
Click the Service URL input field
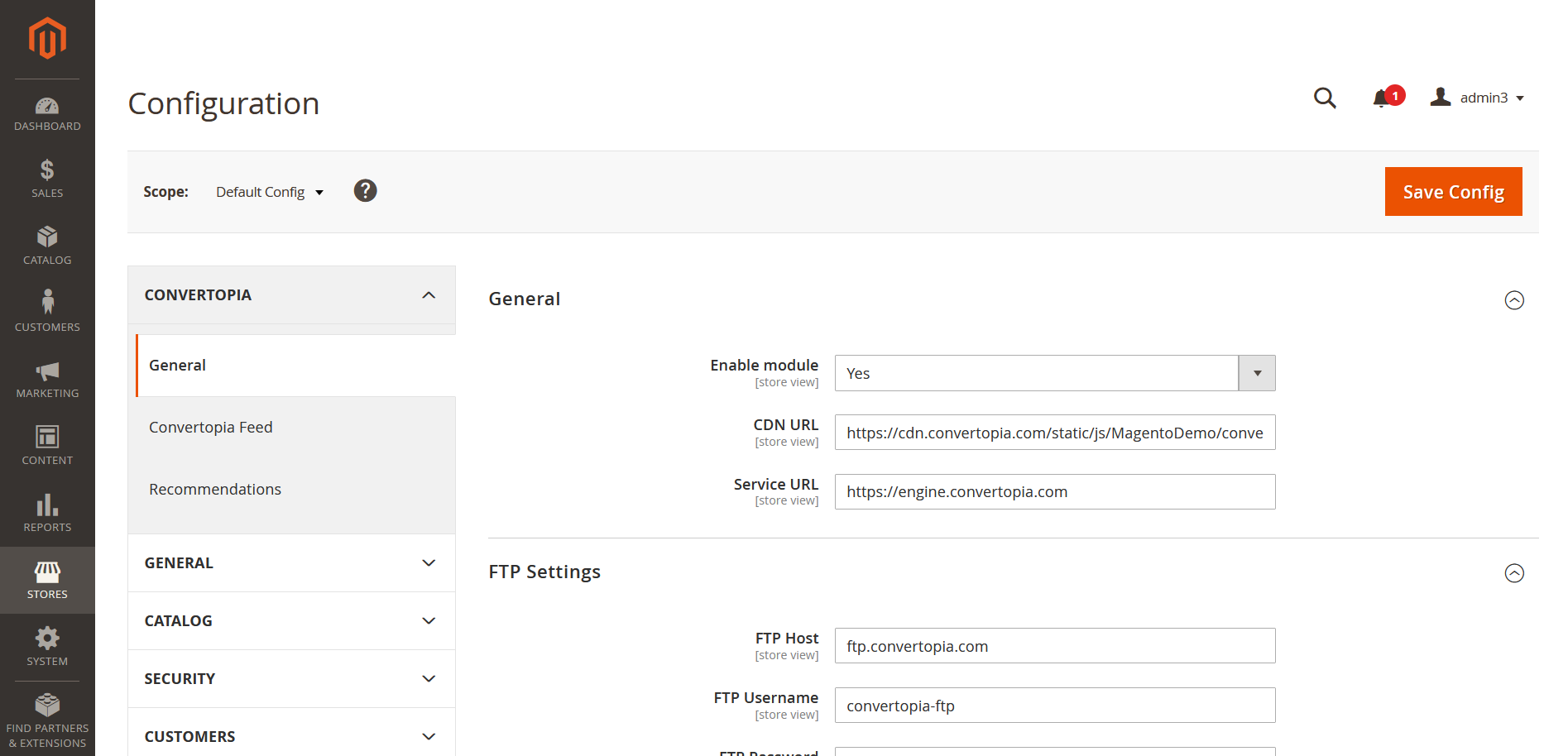[1055, 492]
